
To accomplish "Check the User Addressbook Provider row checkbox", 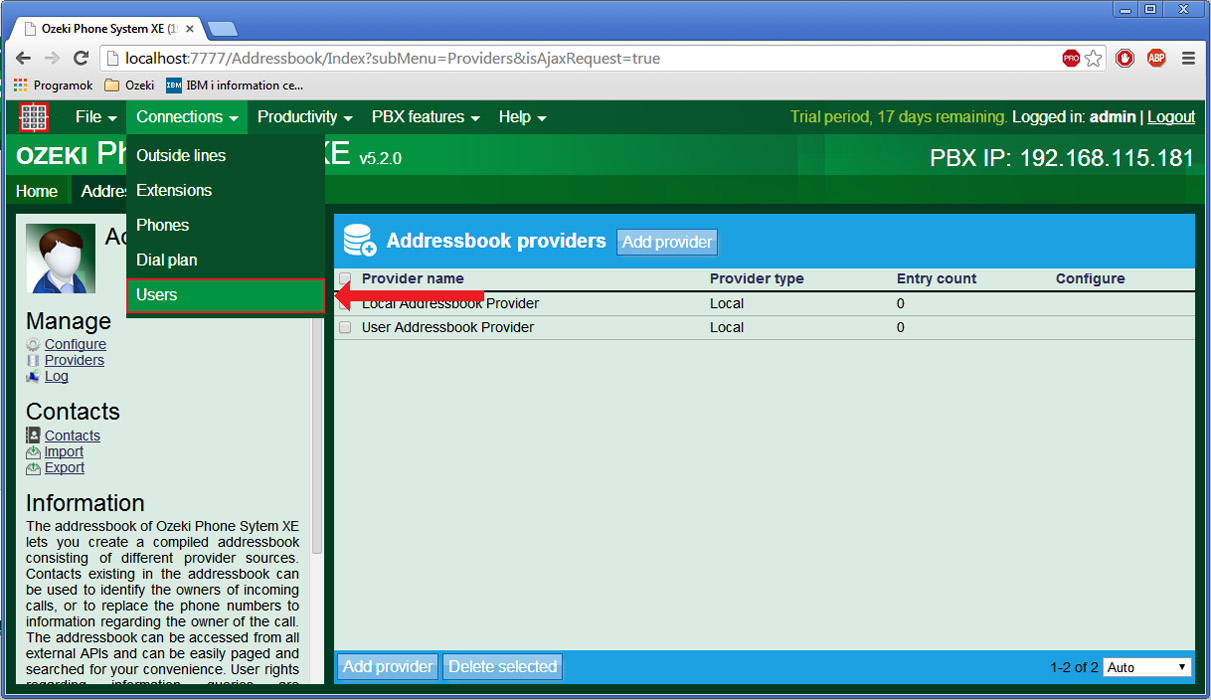I will point(345,327).
